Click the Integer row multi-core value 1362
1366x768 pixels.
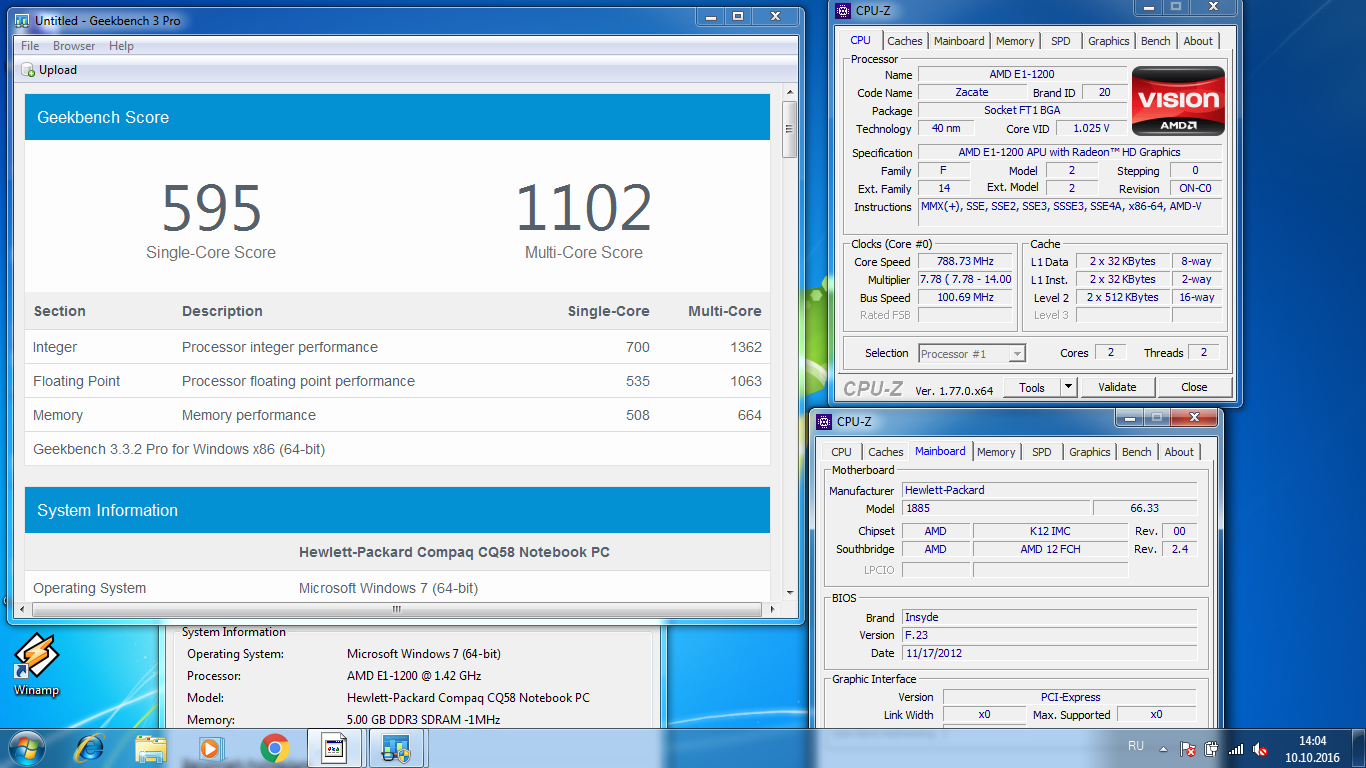746,347
